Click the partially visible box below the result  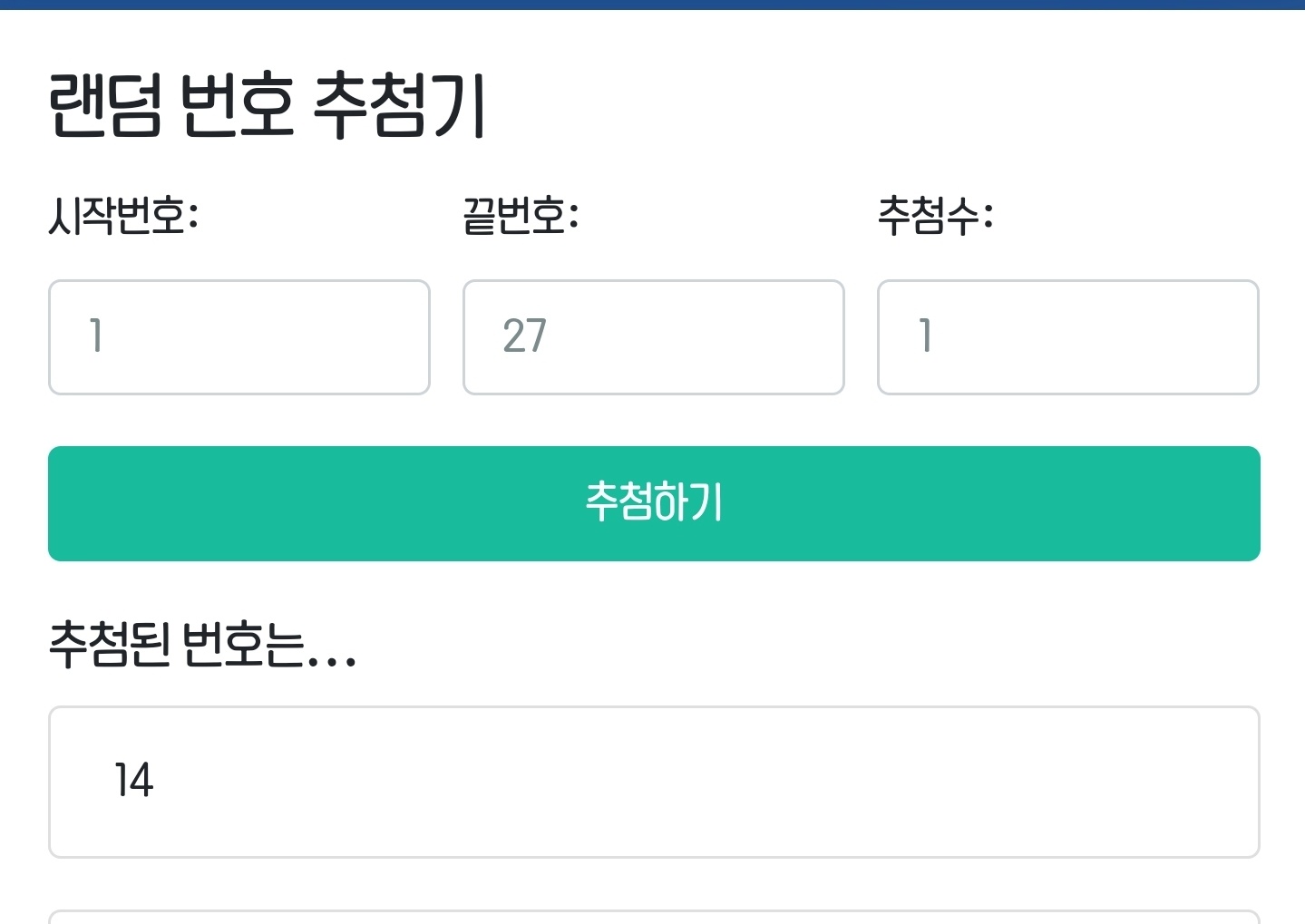click(653, 917)
